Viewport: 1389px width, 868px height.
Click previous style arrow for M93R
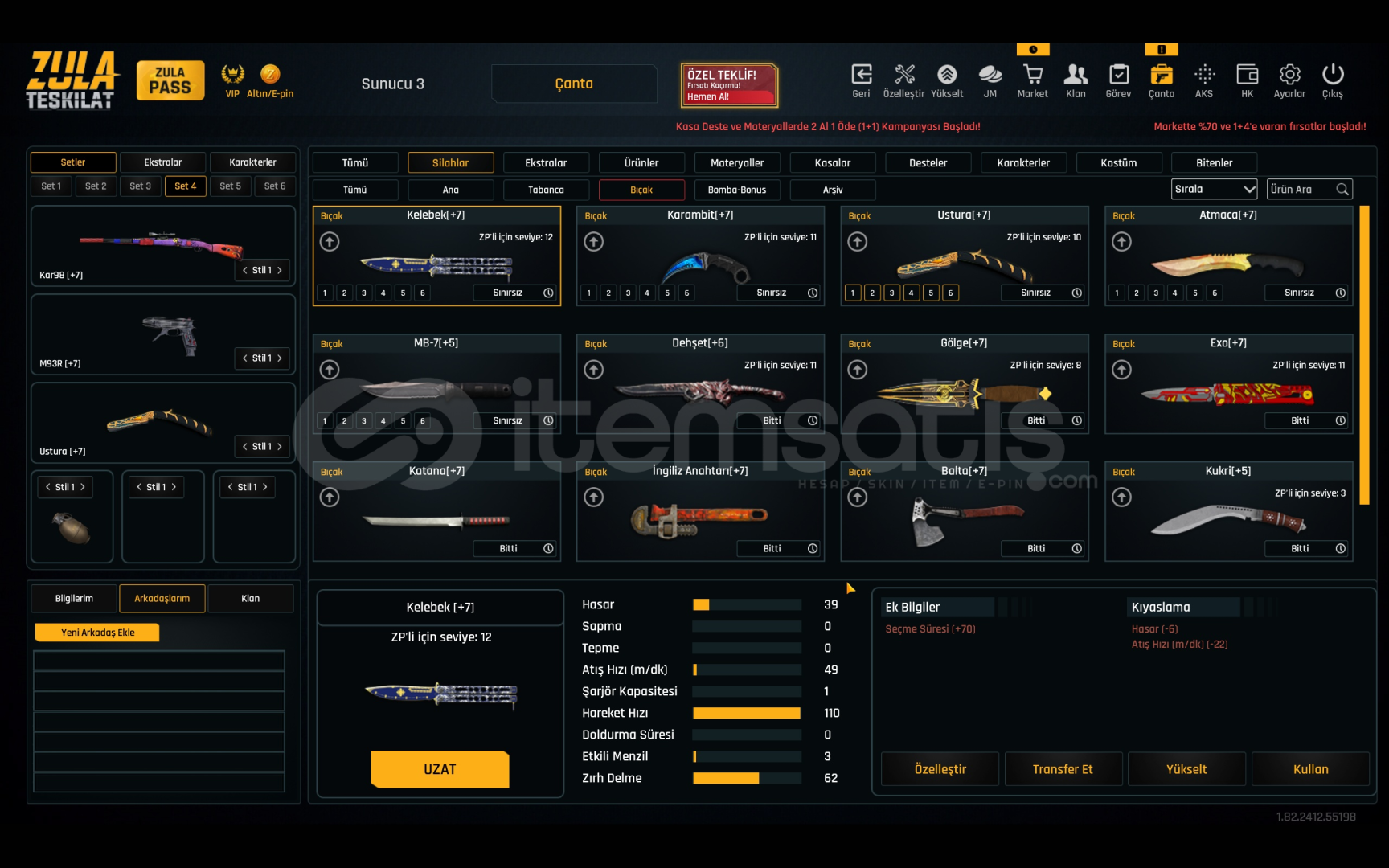pyautogui.click(x=245, y=358)
